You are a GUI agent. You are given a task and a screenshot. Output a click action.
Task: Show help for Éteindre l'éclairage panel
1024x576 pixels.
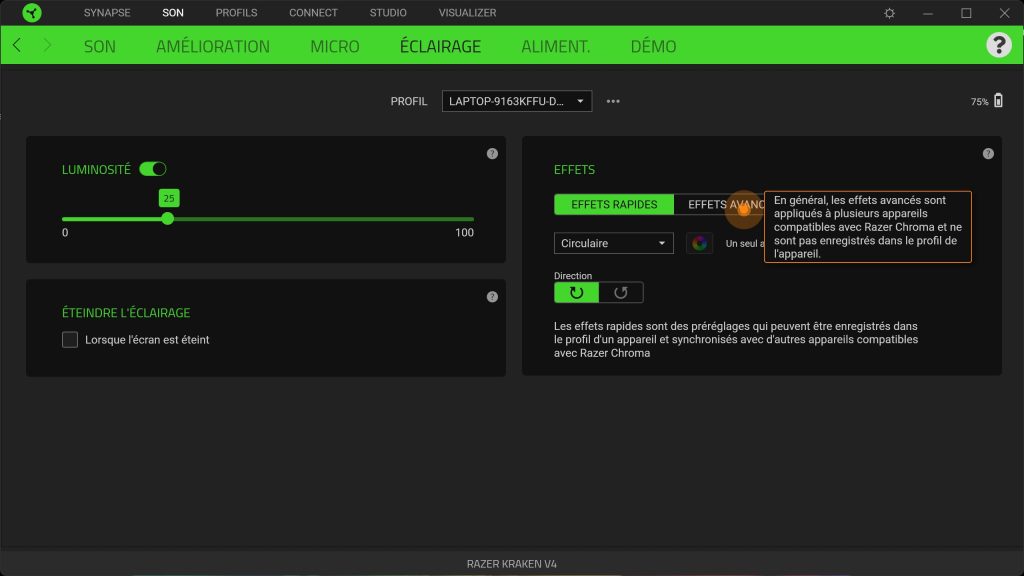point(492,296)
